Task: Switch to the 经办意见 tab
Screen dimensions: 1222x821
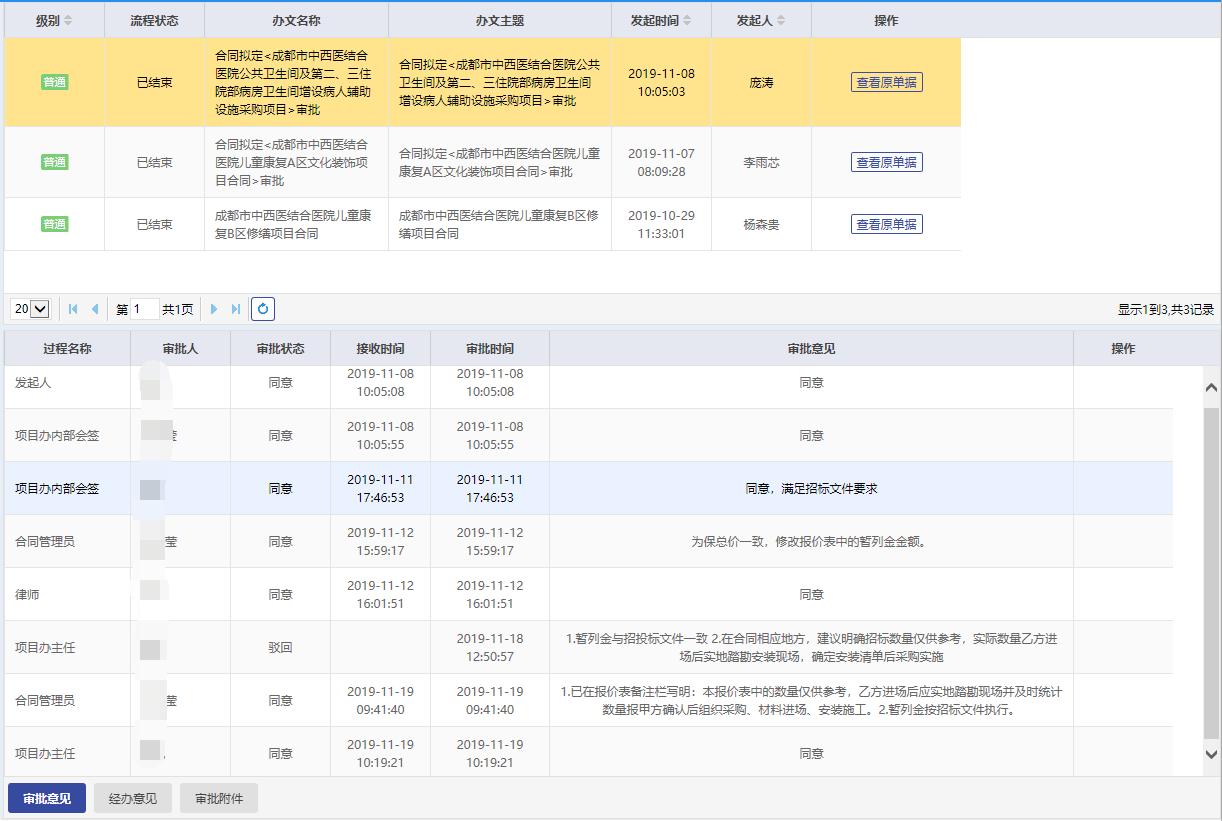Action: point(133,799)
